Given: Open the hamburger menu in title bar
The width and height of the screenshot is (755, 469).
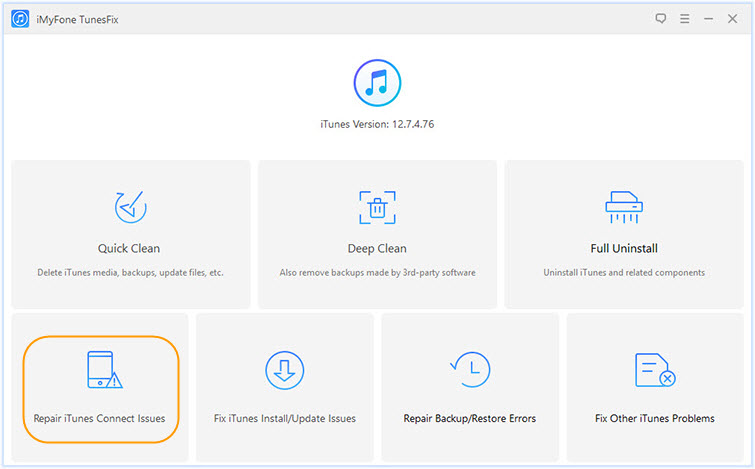Looking at the screenshot, I should pos(684,19).
